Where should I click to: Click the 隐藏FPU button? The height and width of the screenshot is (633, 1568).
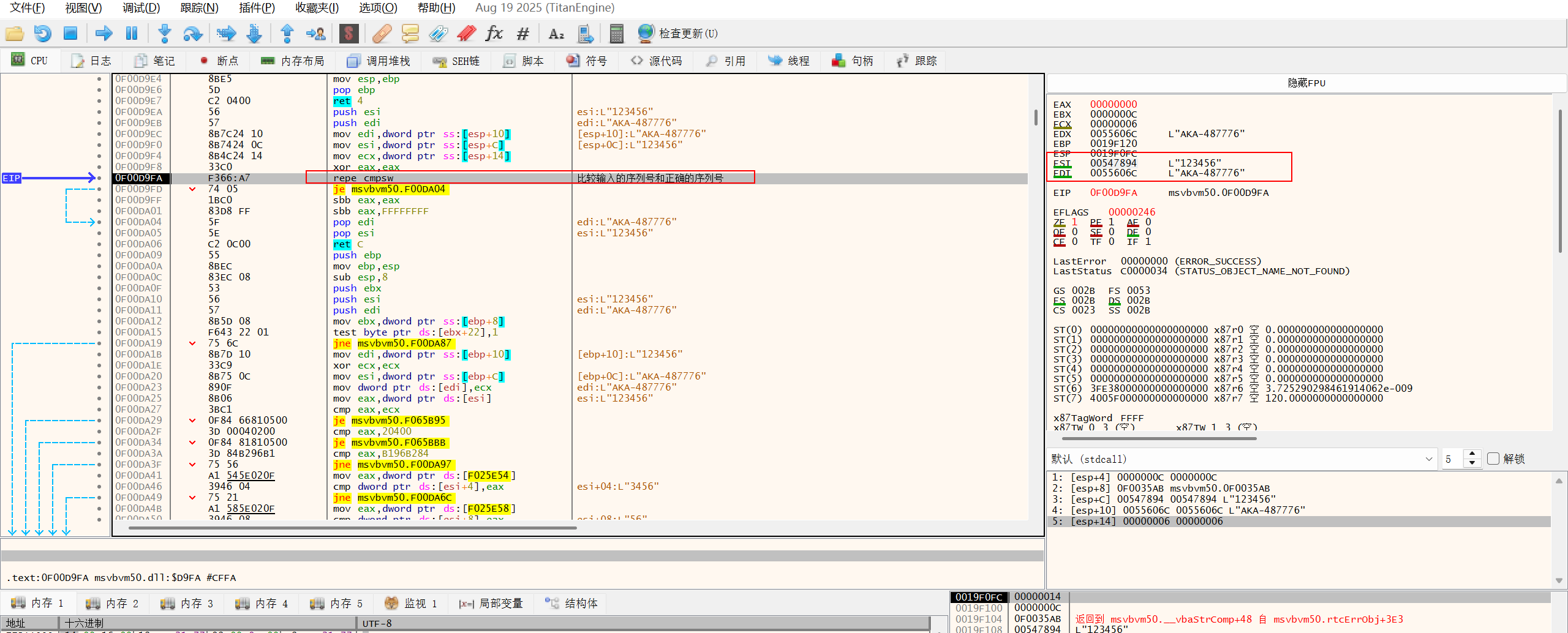point(1306,83)
